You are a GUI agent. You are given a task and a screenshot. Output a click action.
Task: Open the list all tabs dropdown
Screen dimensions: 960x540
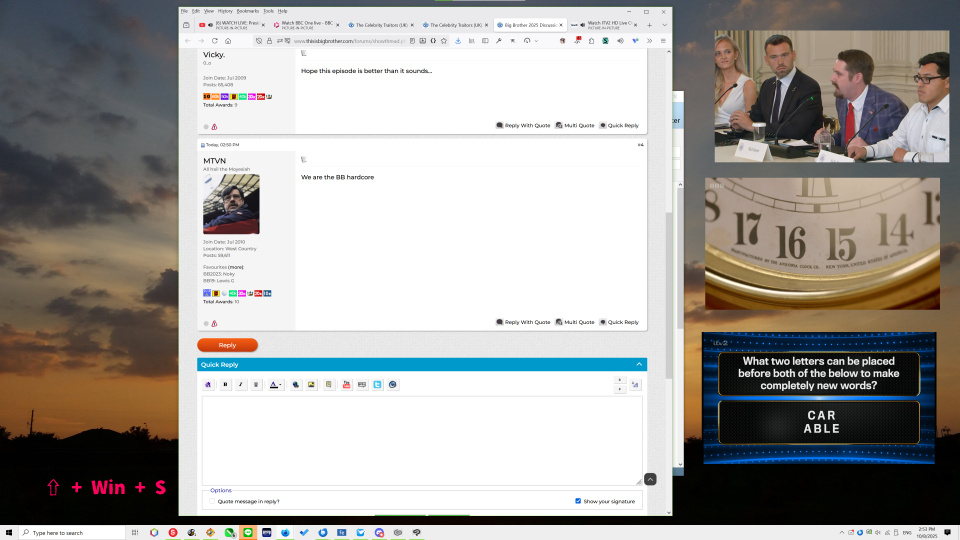pos(664,25)
